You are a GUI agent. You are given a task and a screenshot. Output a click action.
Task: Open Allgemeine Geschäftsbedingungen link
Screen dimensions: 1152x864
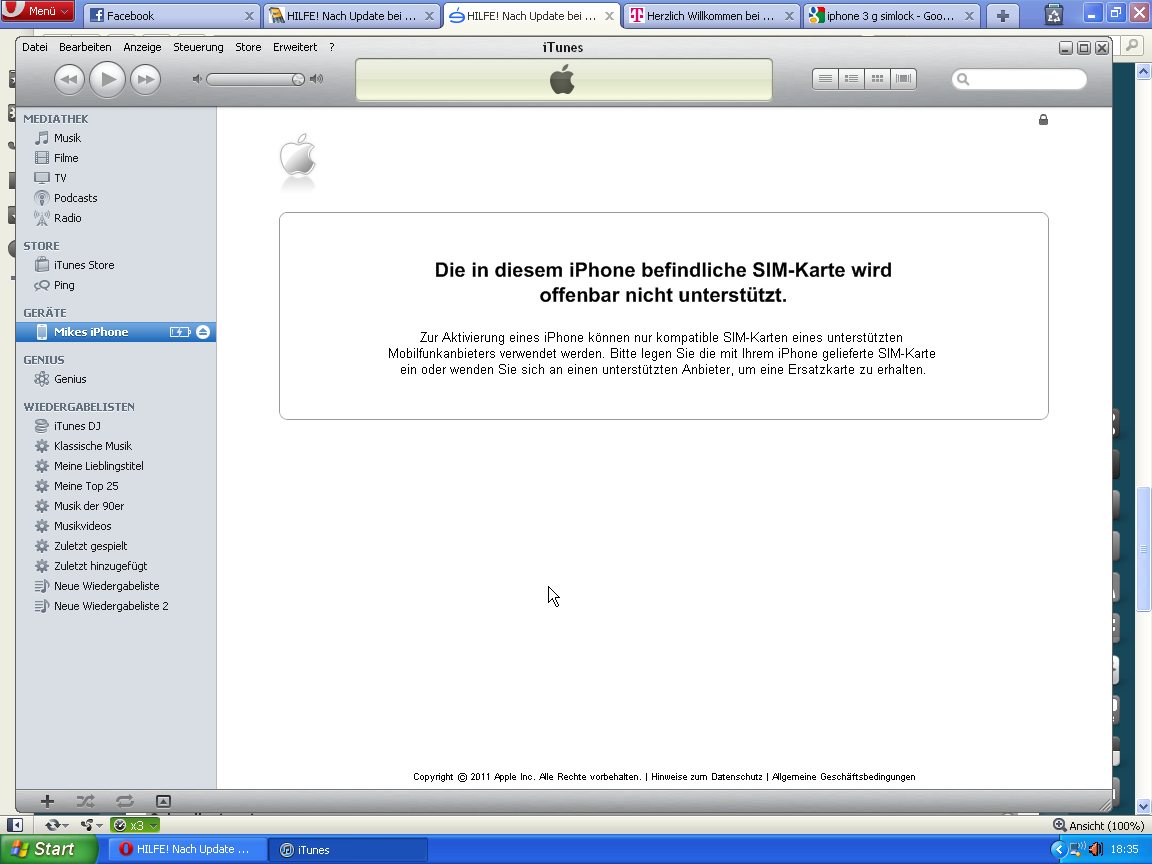[x=843, y=777]
